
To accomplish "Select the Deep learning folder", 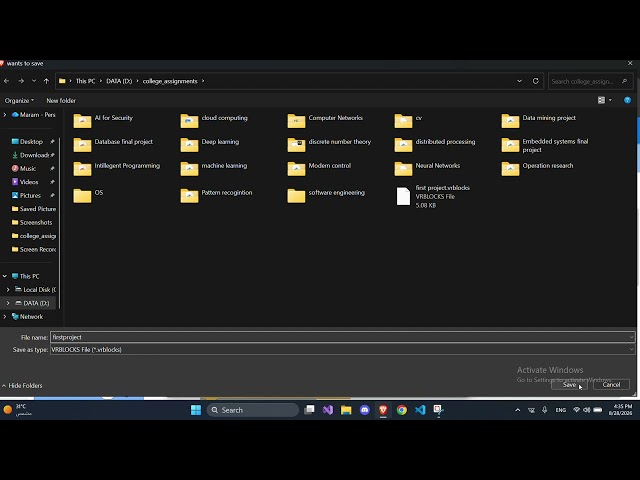I will pos(210,144).
